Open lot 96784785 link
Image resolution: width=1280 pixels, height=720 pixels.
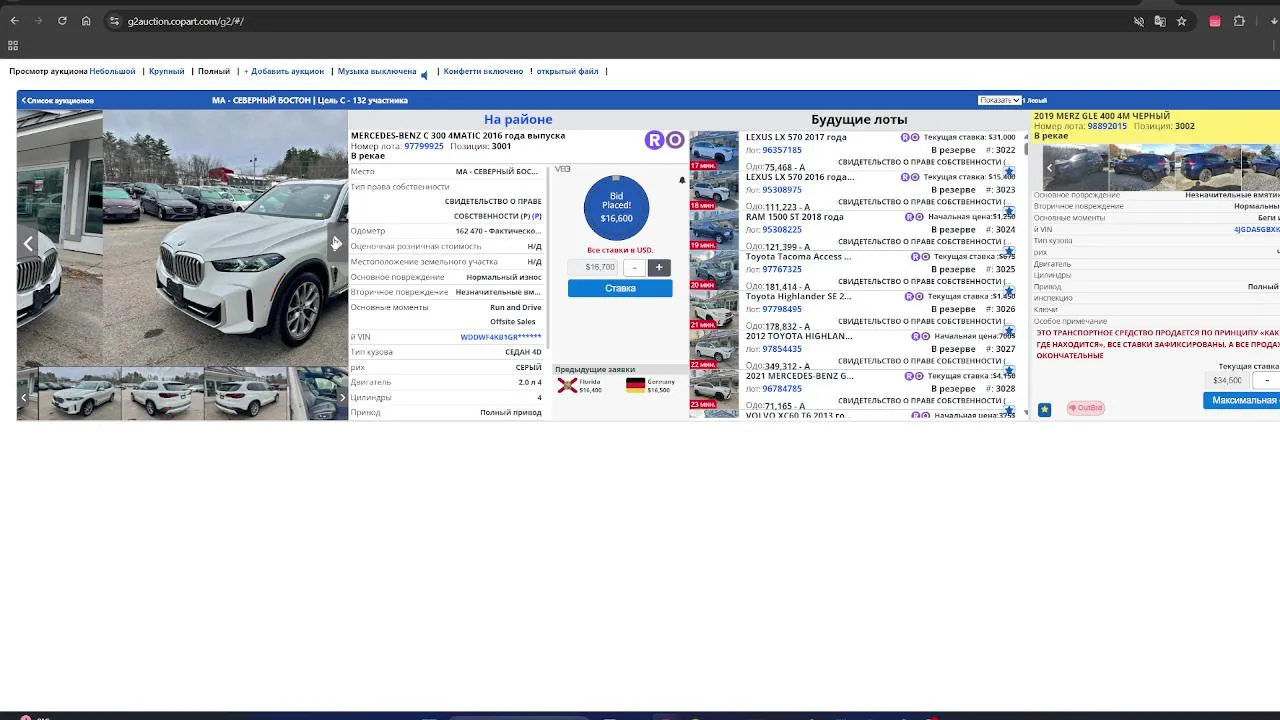pyautogui.click(x=782, y=389)
